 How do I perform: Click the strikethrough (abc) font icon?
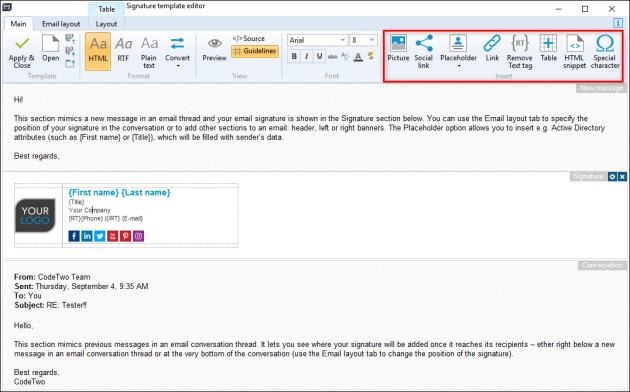click(332, 57)
